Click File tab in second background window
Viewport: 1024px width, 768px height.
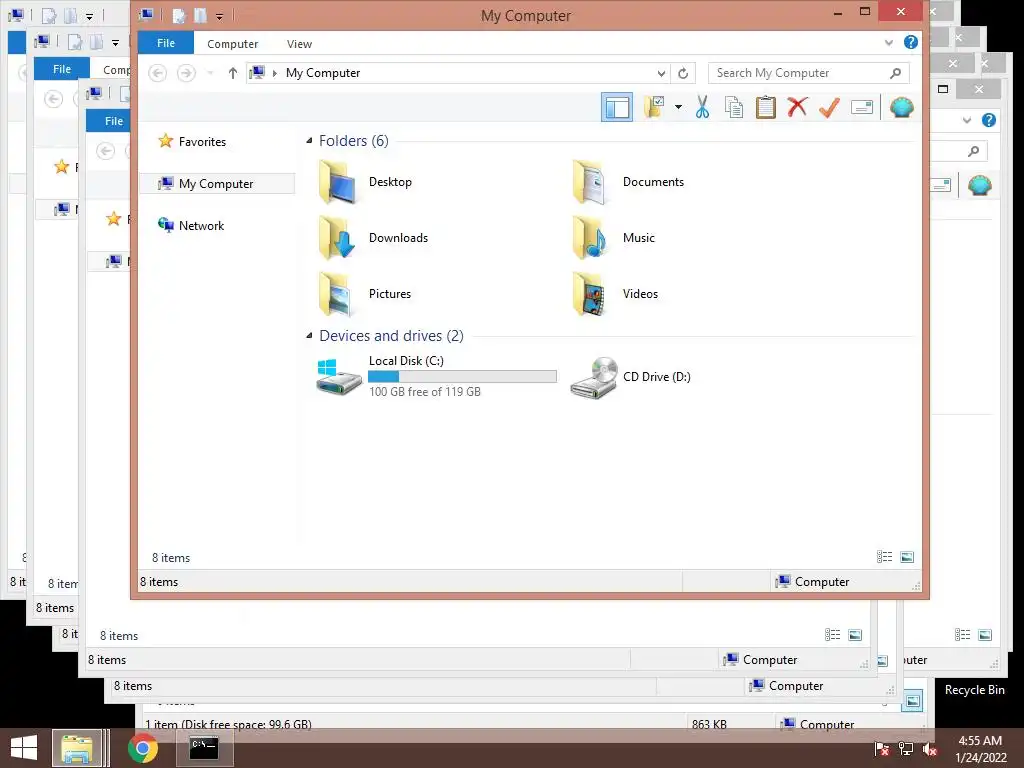62,69
